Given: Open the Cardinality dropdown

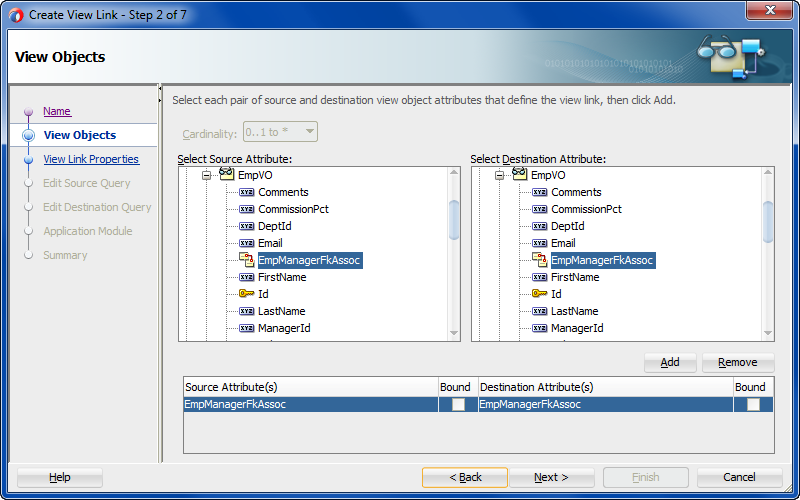Looking at the screenshot, I should tap(281, 132).
